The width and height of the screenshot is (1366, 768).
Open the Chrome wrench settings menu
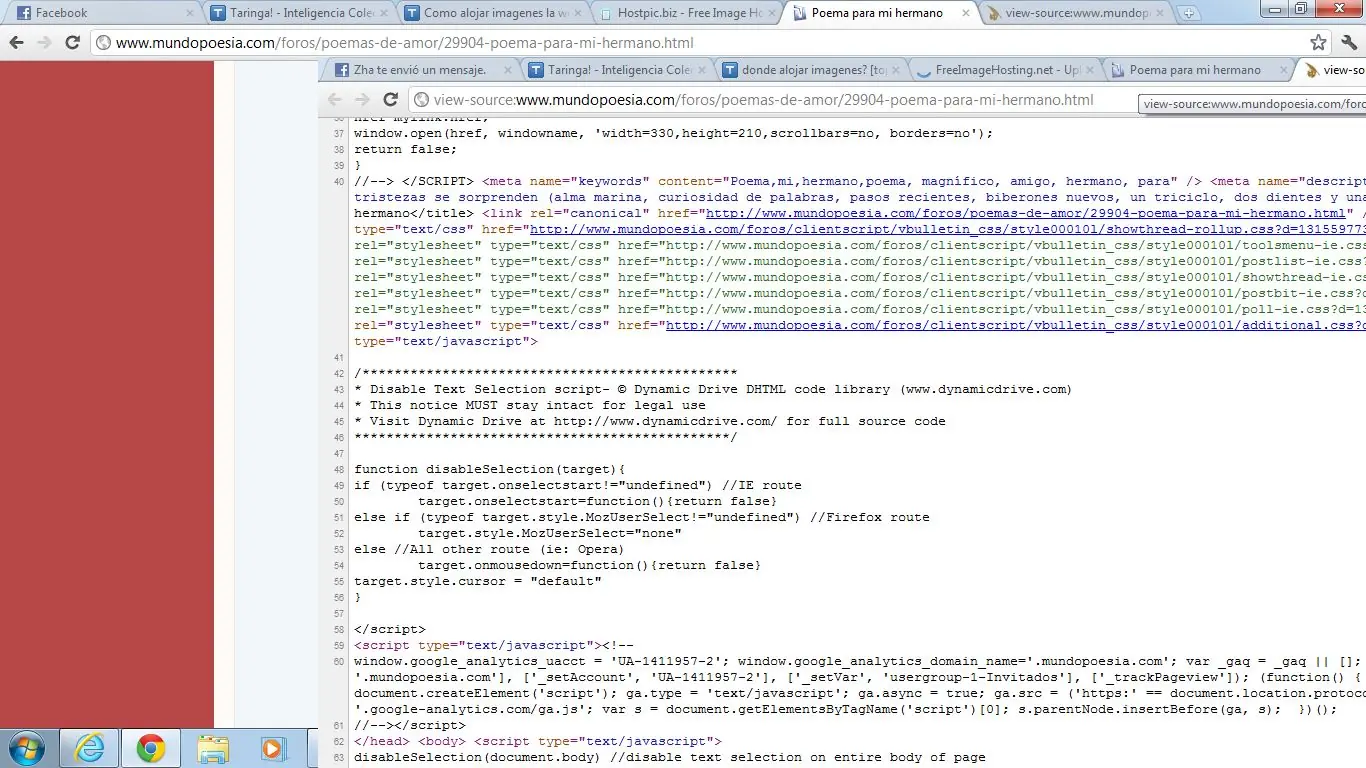(x=1348, y=43)
